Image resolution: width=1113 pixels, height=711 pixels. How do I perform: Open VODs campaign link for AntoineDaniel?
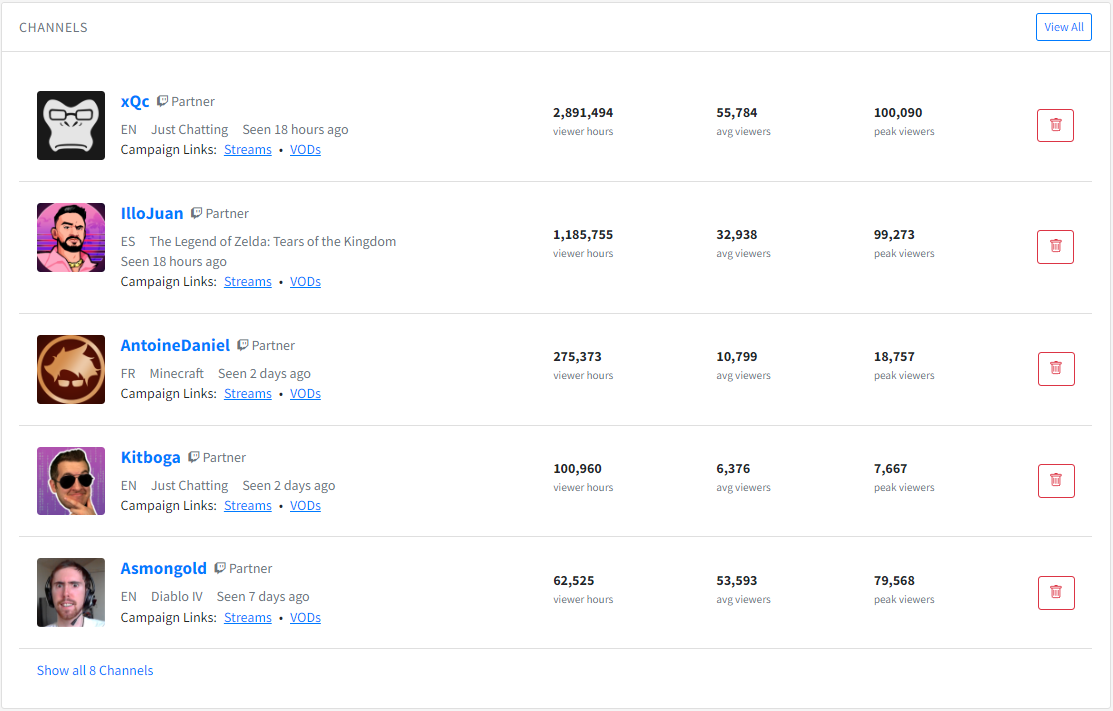(x=305, y=394)
